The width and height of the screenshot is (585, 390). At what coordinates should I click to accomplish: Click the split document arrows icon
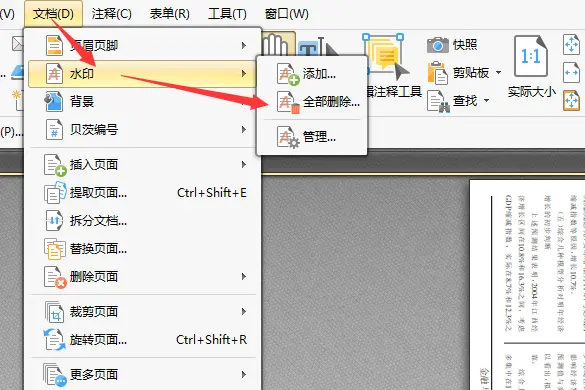[54, 221]
